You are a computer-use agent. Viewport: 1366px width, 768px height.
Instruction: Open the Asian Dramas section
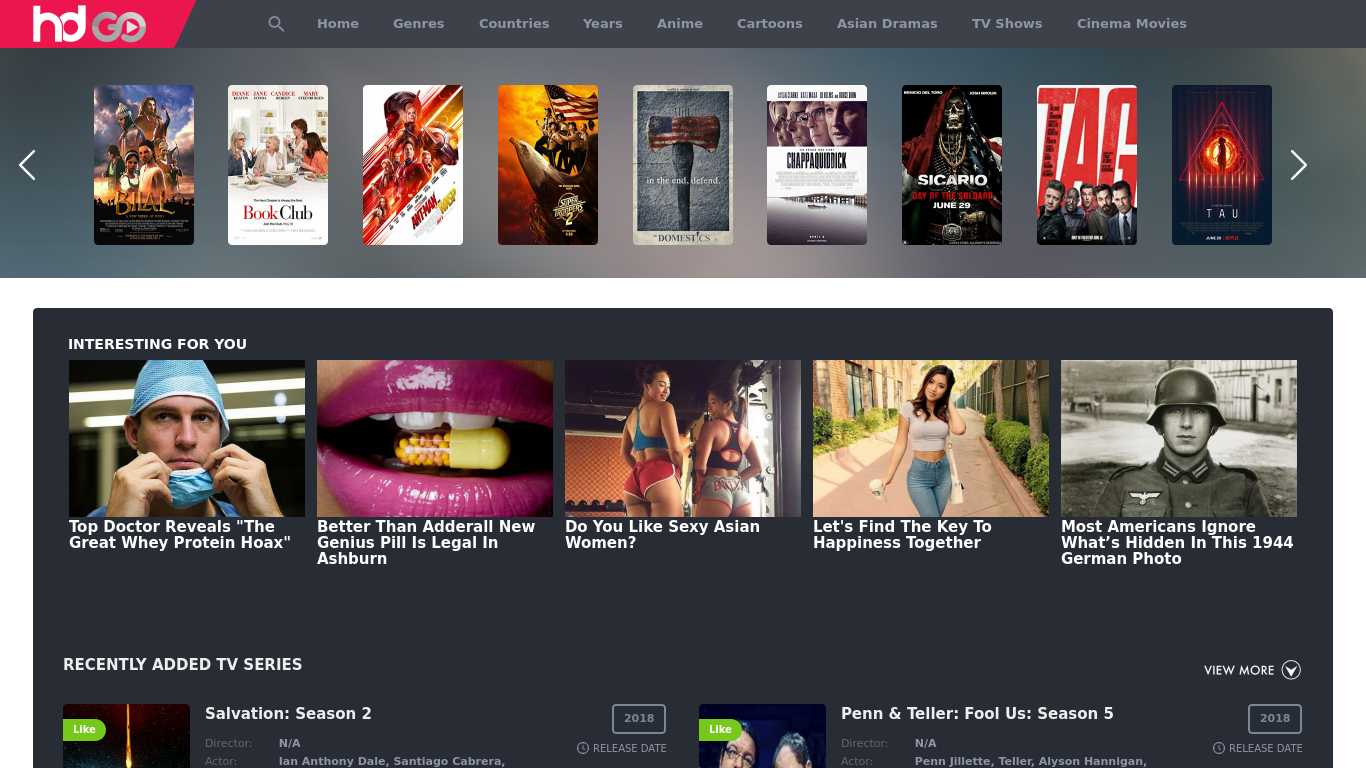887,24
